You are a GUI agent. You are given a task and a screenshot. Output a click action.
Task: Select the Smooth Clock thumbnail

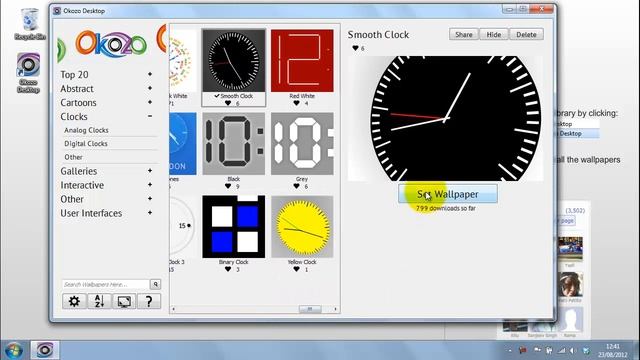pyautogui.click(x=233, y=60)
